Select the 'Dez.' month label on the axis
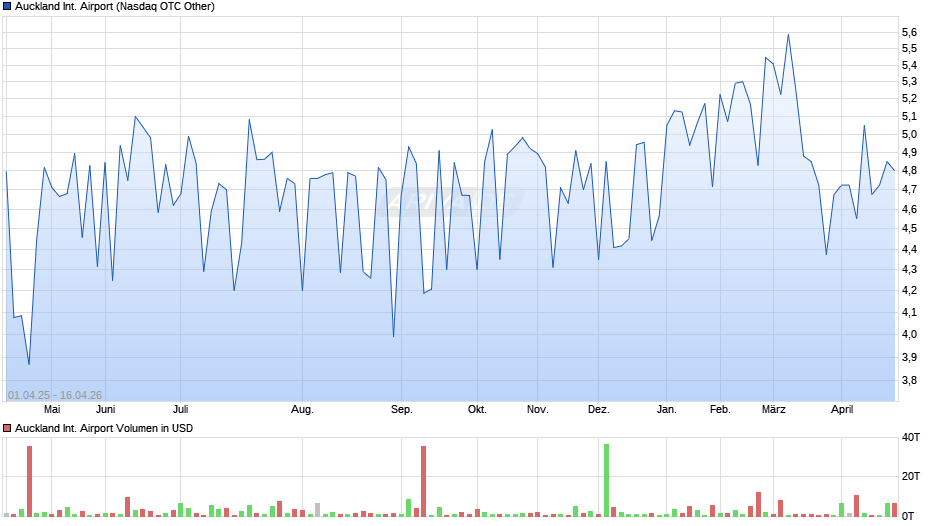This screenshot has width=940, height=526. tap(598, 410)
